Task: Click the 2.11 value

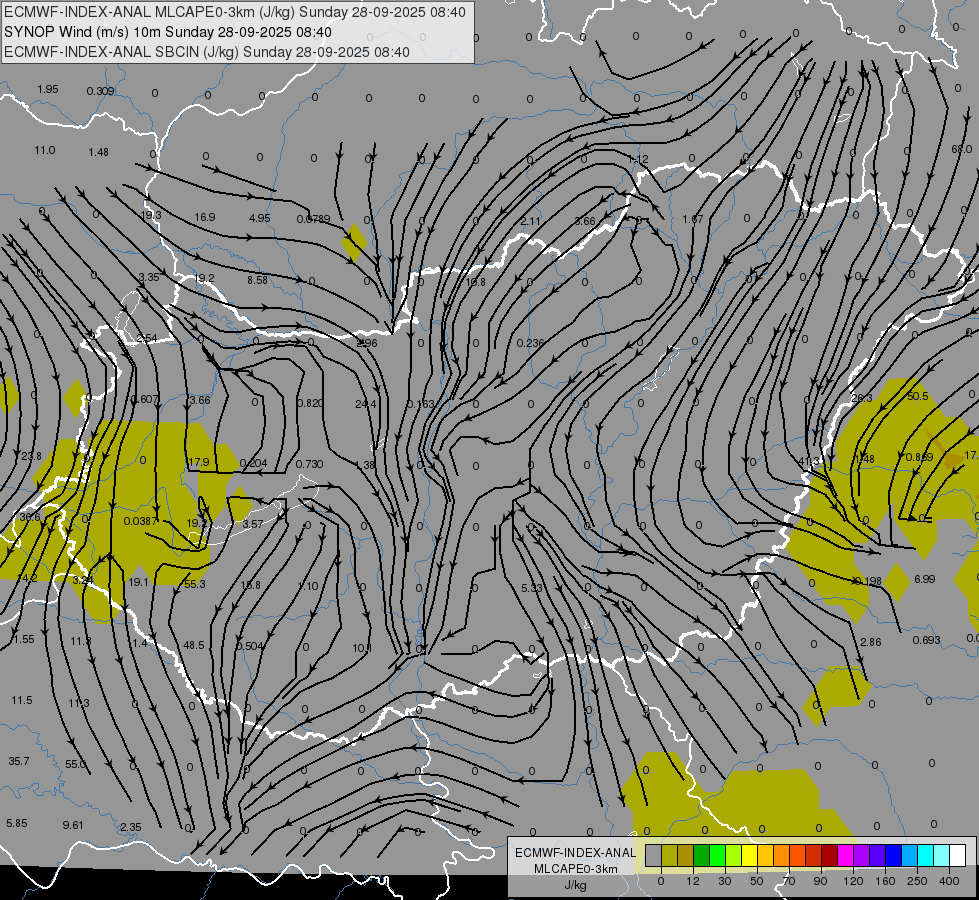Action: point(531,221)
